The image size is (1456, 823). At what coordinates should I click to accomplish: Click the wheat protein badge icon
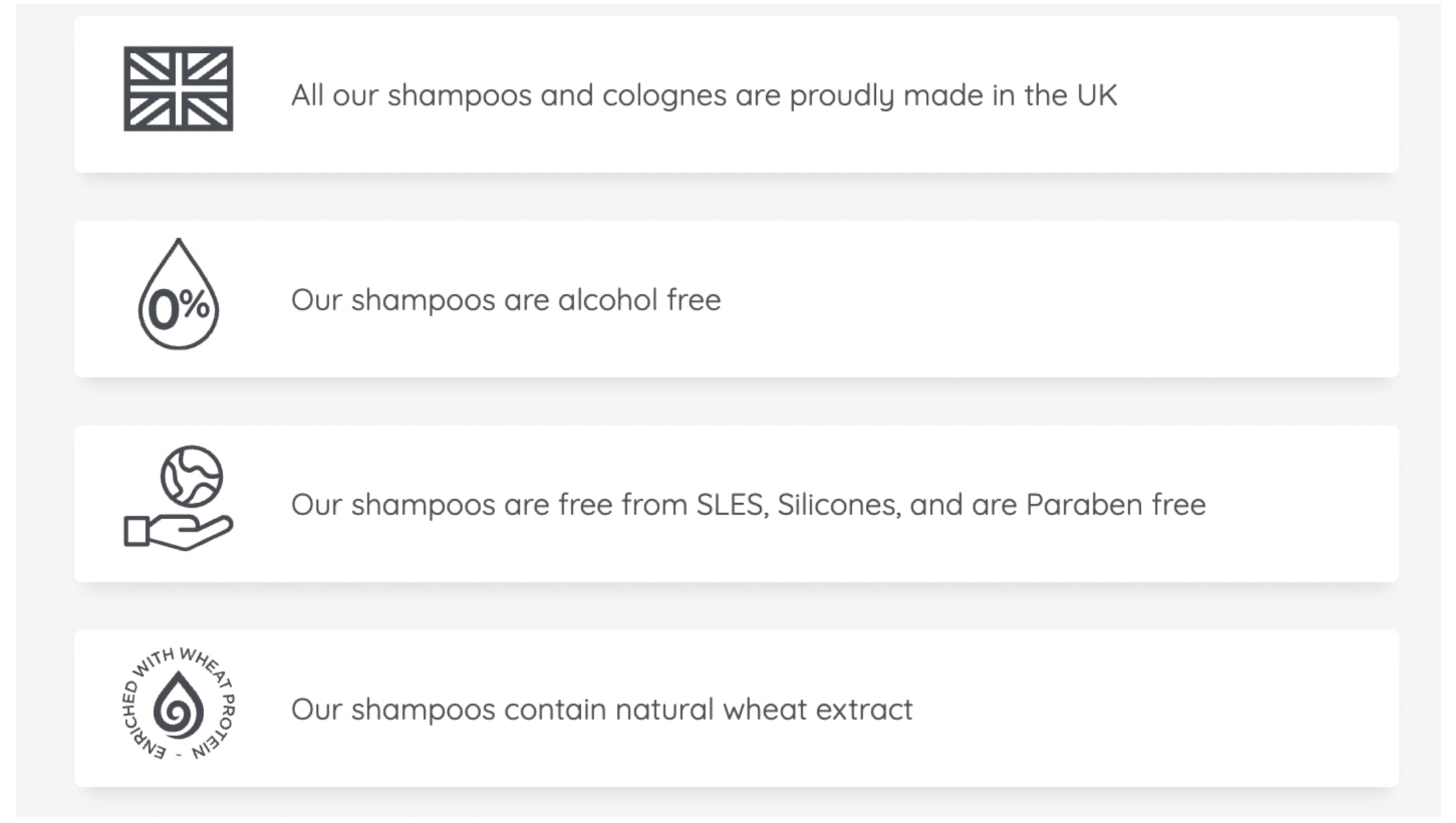(178, 704)
